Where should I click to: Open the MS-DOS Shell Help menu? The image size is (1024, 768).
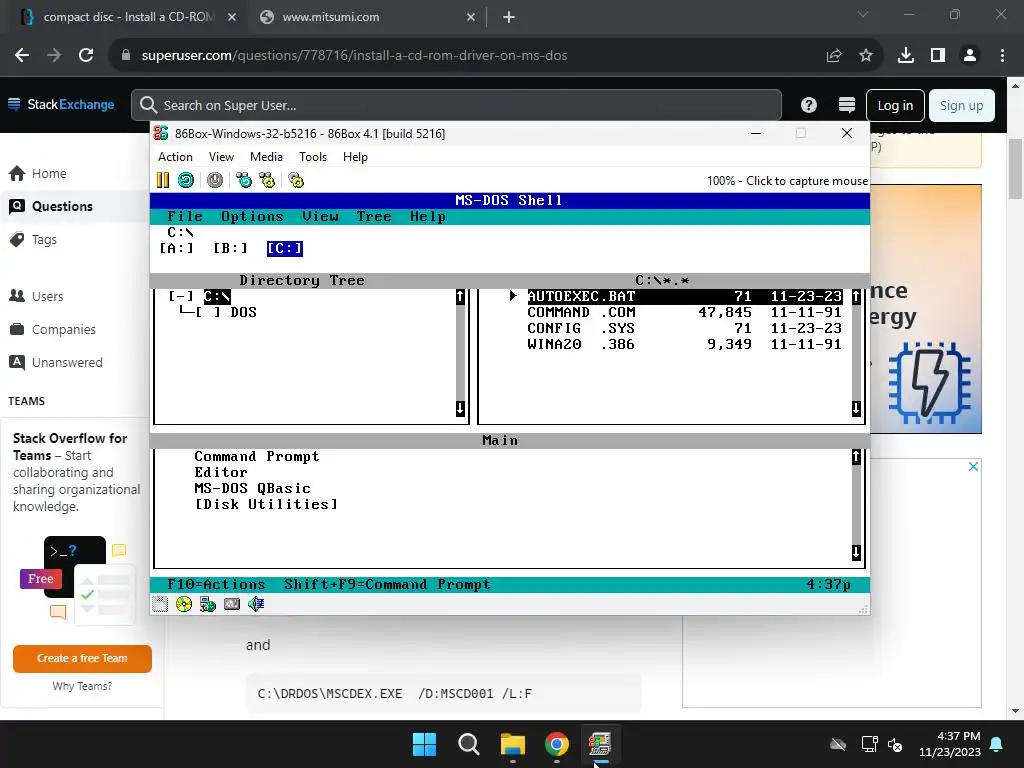click(428, 216)
